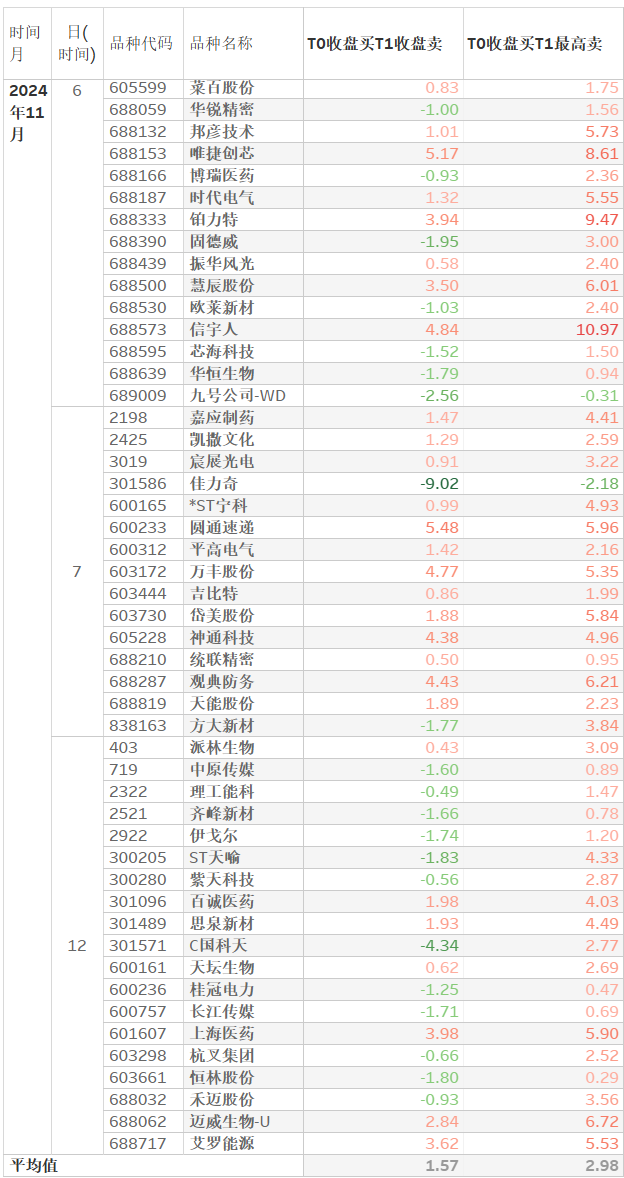Click the 品种名称 column header

(x=222, y=44)
